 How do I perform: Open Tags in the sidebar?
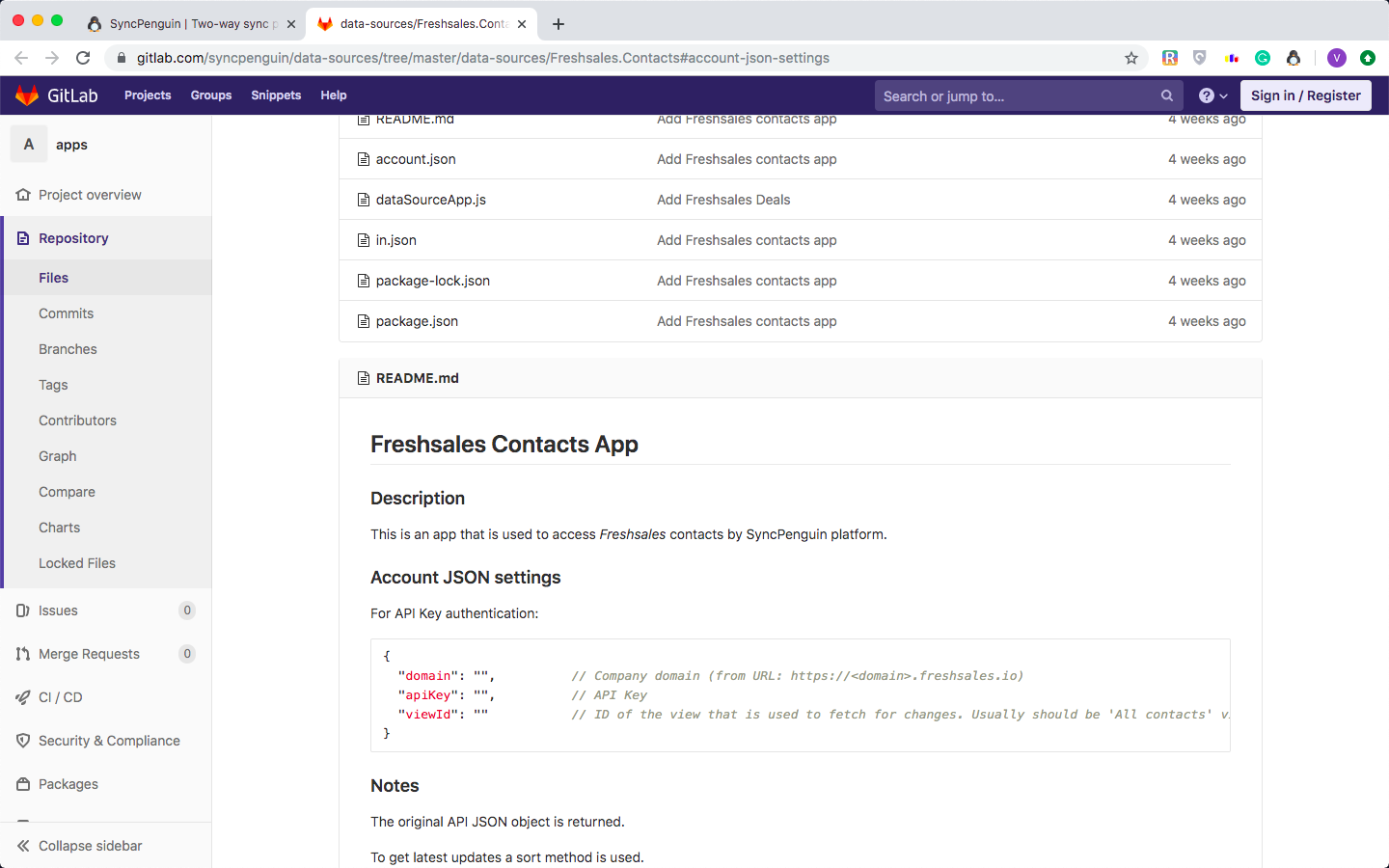tap(53, 385)
